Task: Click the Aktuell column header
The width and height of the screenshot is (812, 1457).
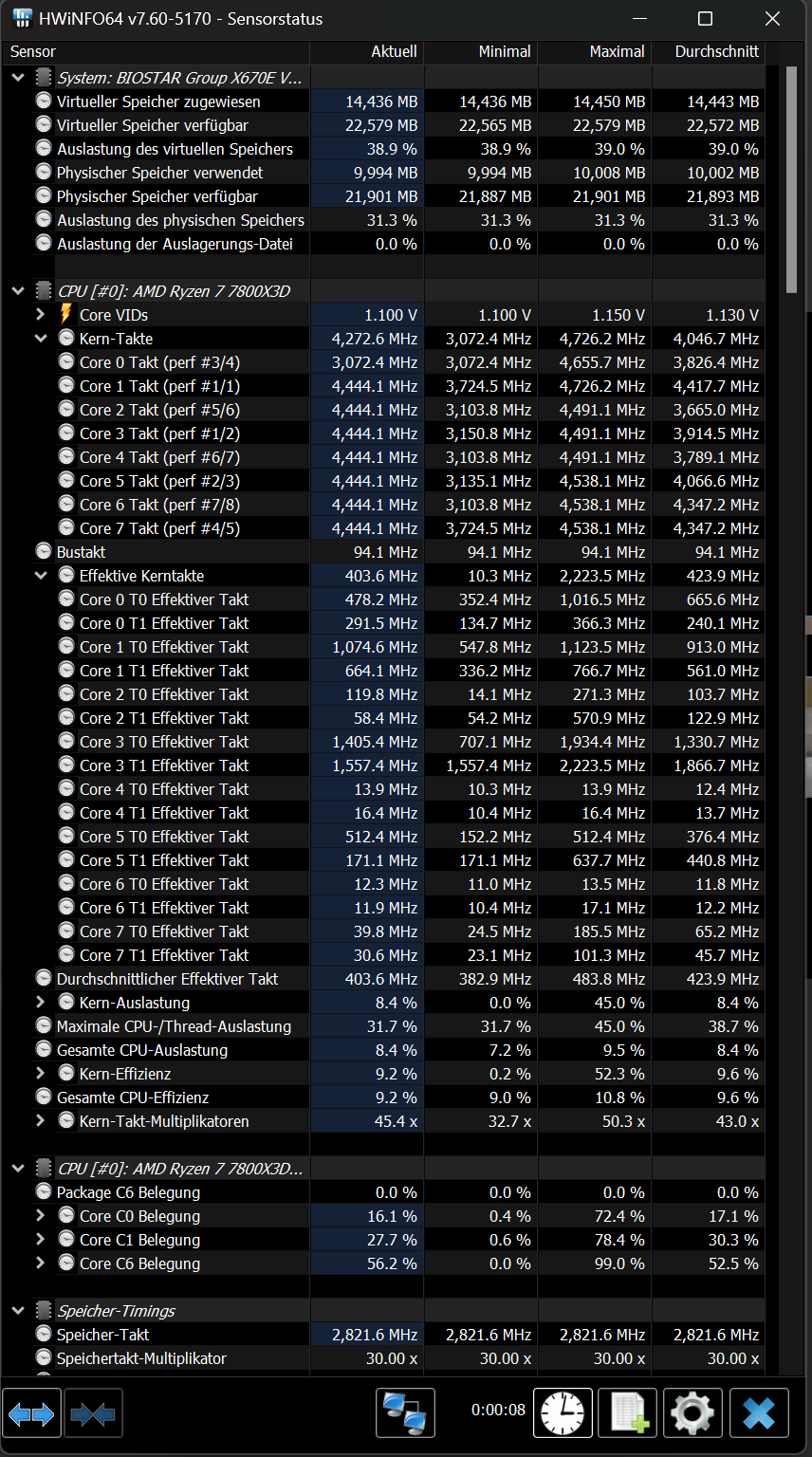Action: [366, 52]
